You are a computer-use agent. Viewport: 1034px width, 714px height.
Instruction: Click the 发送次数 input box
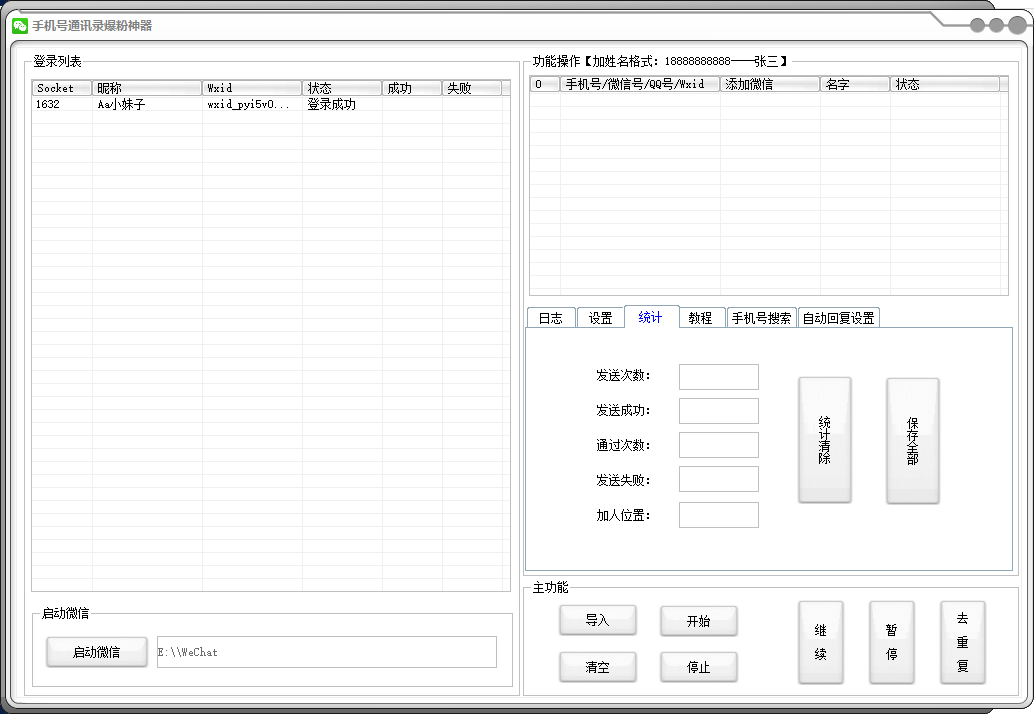pyautogui.click(x=718, y=377)
